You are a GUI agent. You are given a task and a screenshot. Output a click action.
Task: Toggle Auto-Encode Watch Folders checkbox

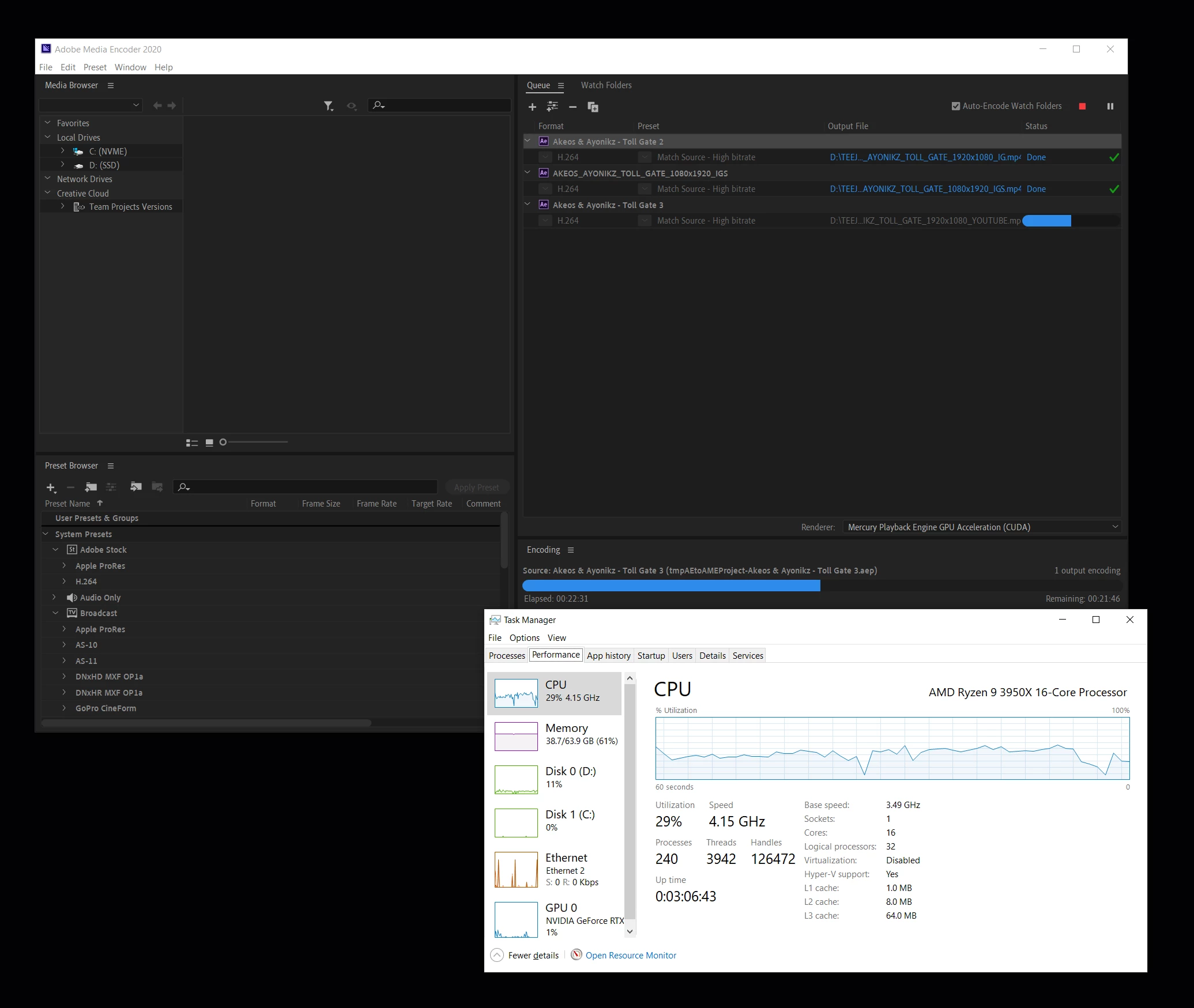click(955, 106)
